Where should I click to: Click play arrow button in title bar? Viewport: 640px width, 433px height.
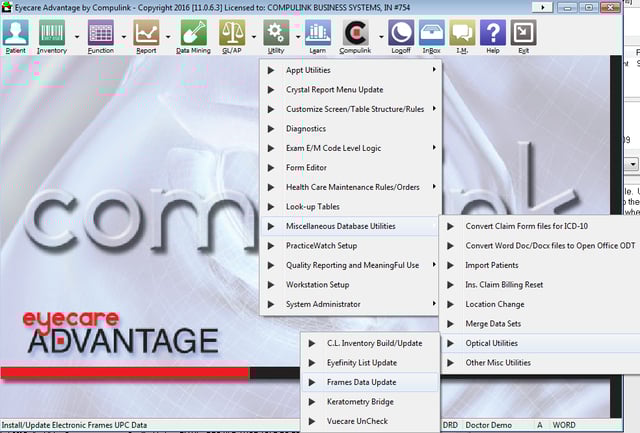click(x=542, y=7)
